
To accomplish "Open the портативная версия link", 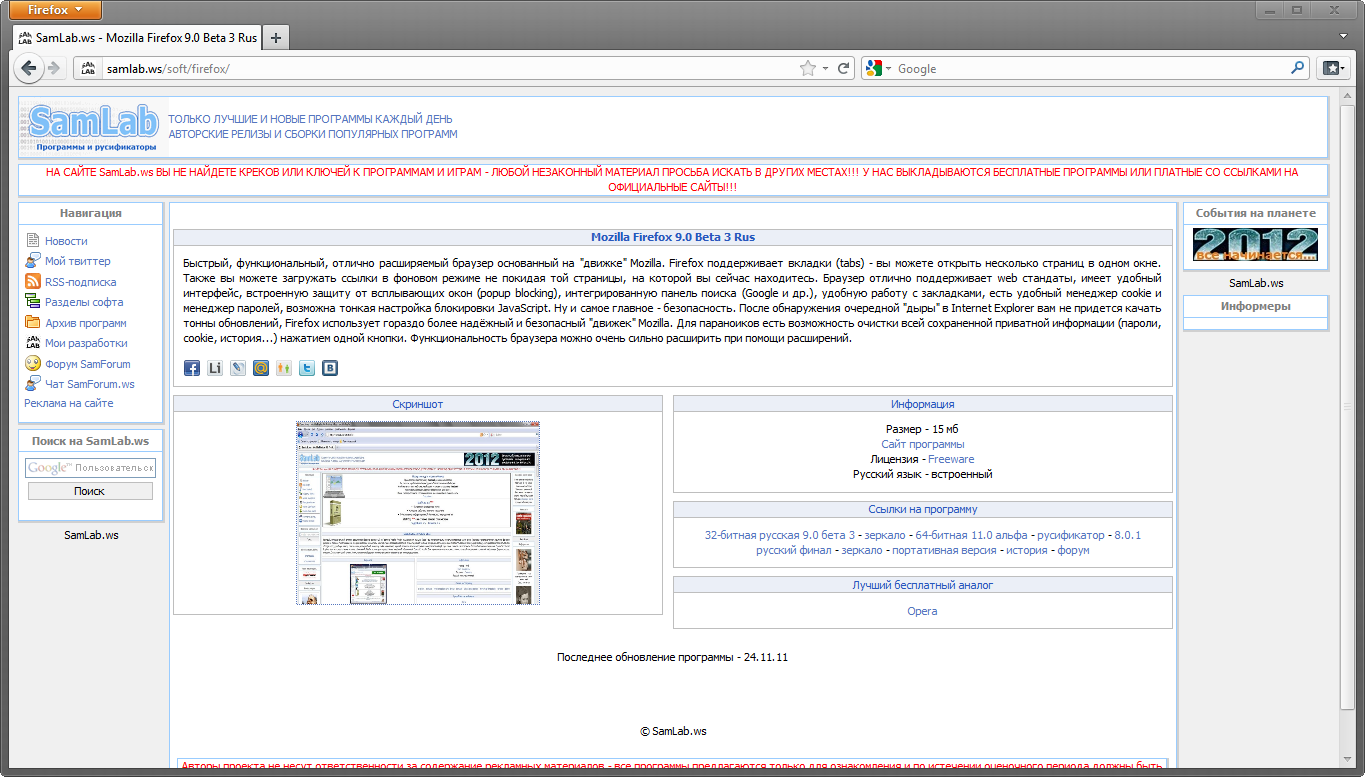I will [944, 550].
